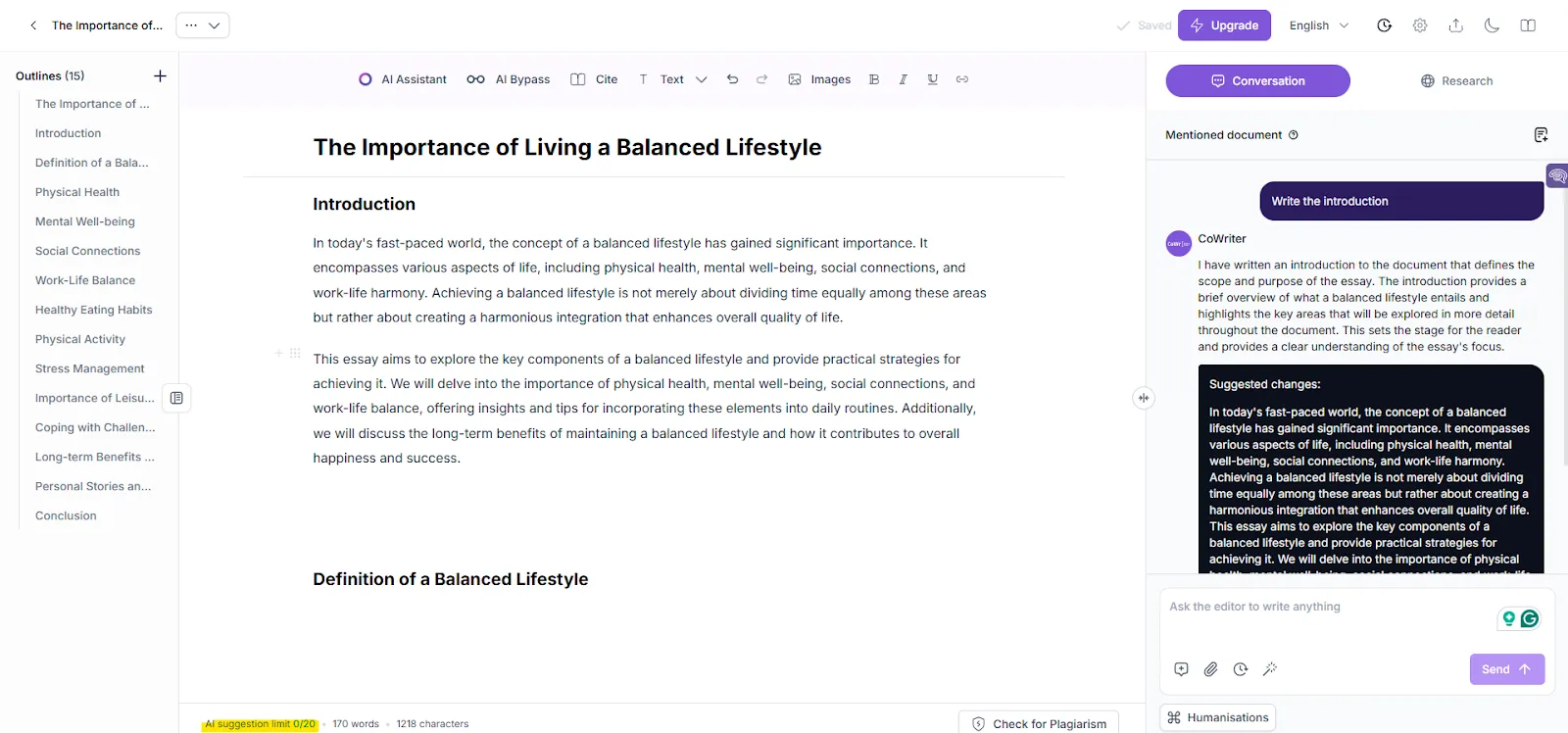Toggle italic formatting
Screen dimensions: 1568x733
tap(904, 79)
